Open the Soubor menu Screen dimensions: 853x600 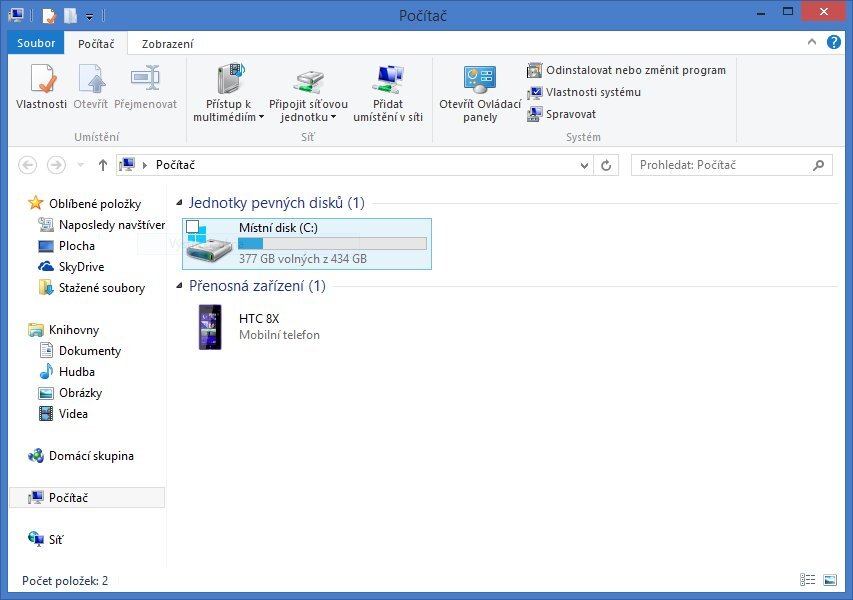tap(36, 43)
